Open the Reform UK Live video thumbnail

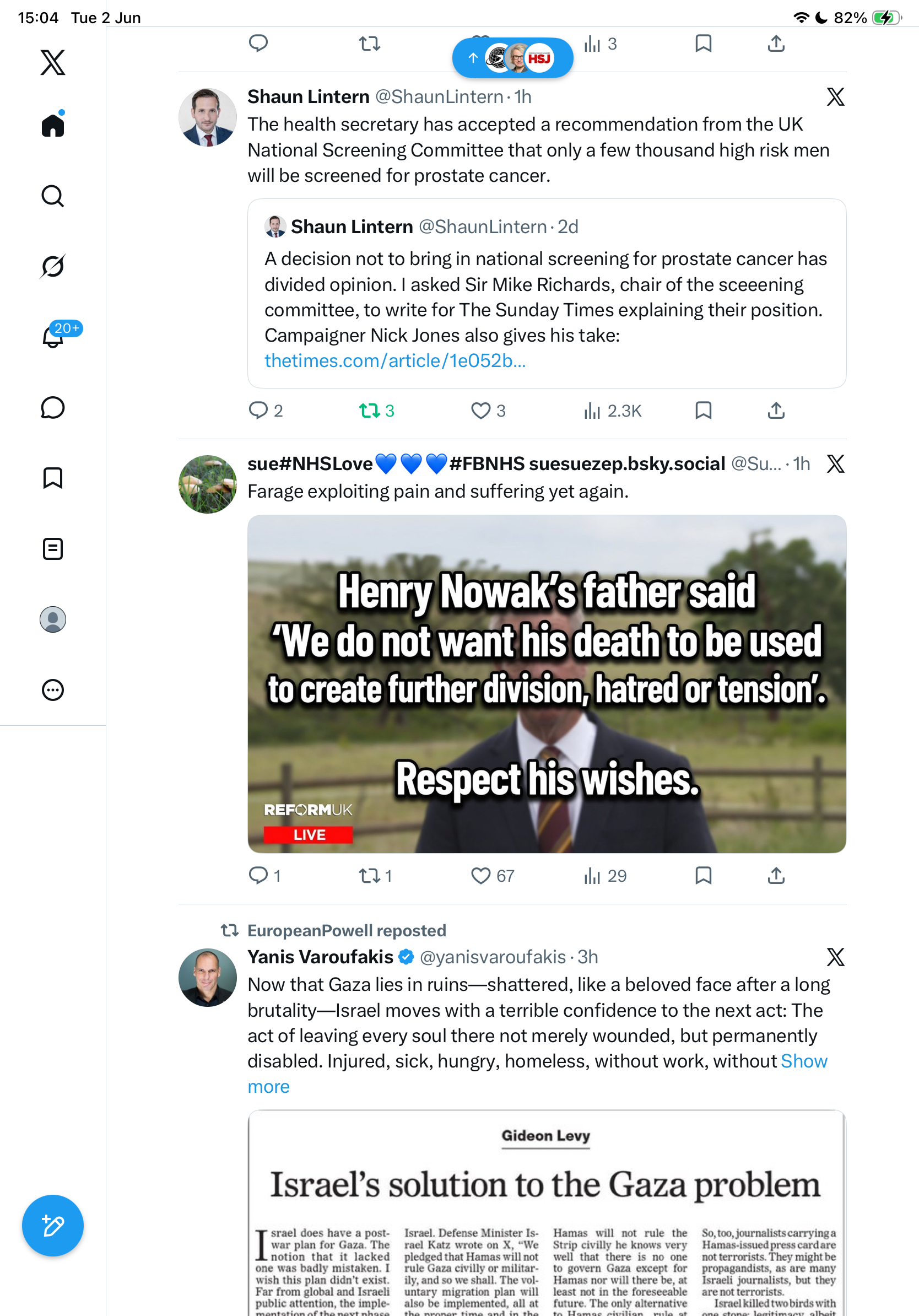[547, 684]
